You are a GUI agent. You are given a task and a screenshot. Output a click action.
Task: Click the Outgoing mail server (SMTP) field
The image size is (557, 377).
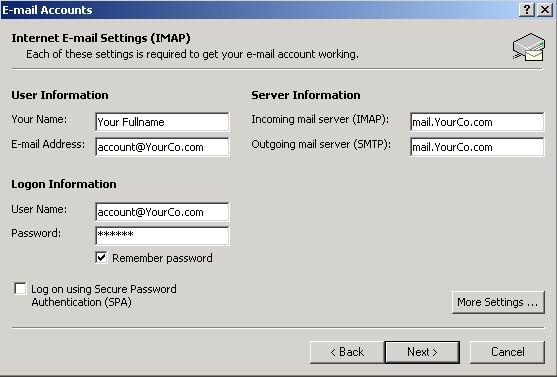point(477,147)
